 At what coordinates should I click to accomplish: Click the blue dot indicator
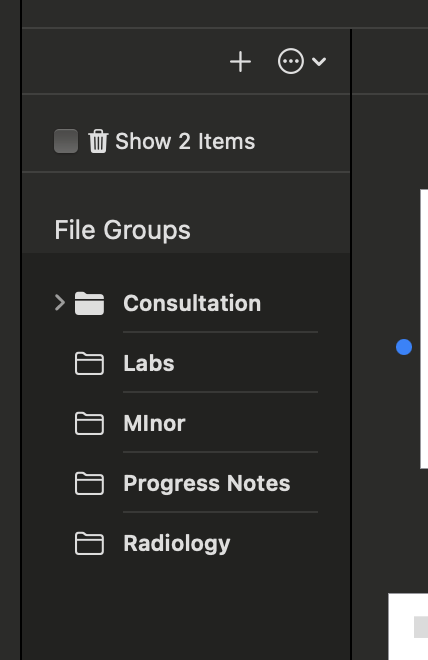tap(404, 347)
